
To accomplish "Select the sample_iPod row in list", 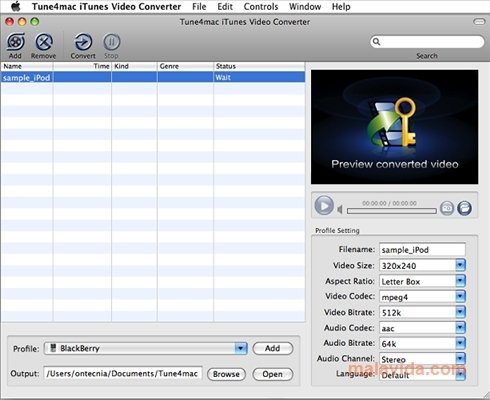I will coord(153,77).
